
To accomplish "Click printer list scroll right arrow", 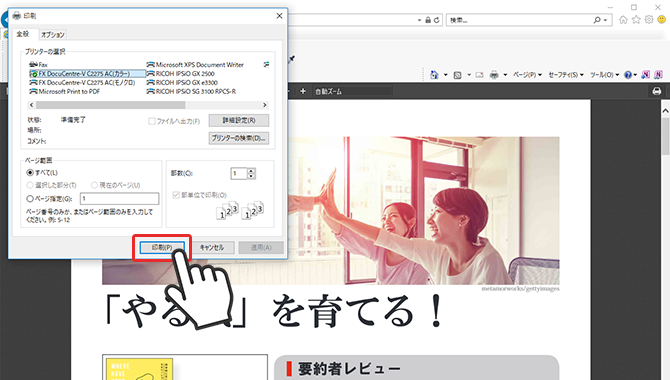I will coord(264,105).
